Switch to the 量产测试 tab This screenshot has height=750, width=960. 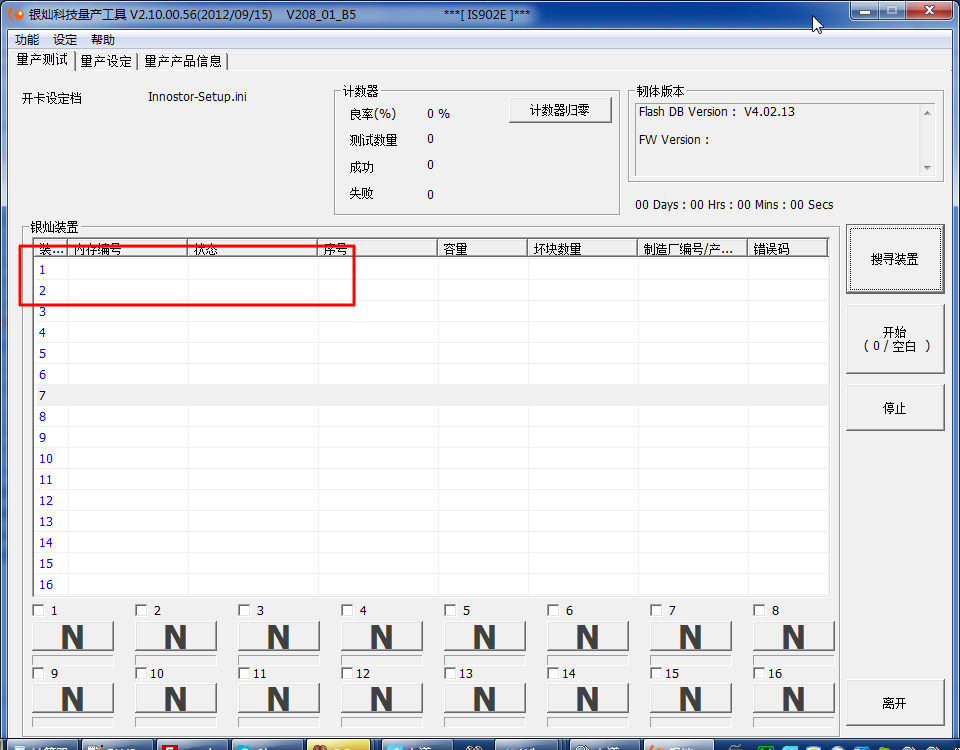42,60
